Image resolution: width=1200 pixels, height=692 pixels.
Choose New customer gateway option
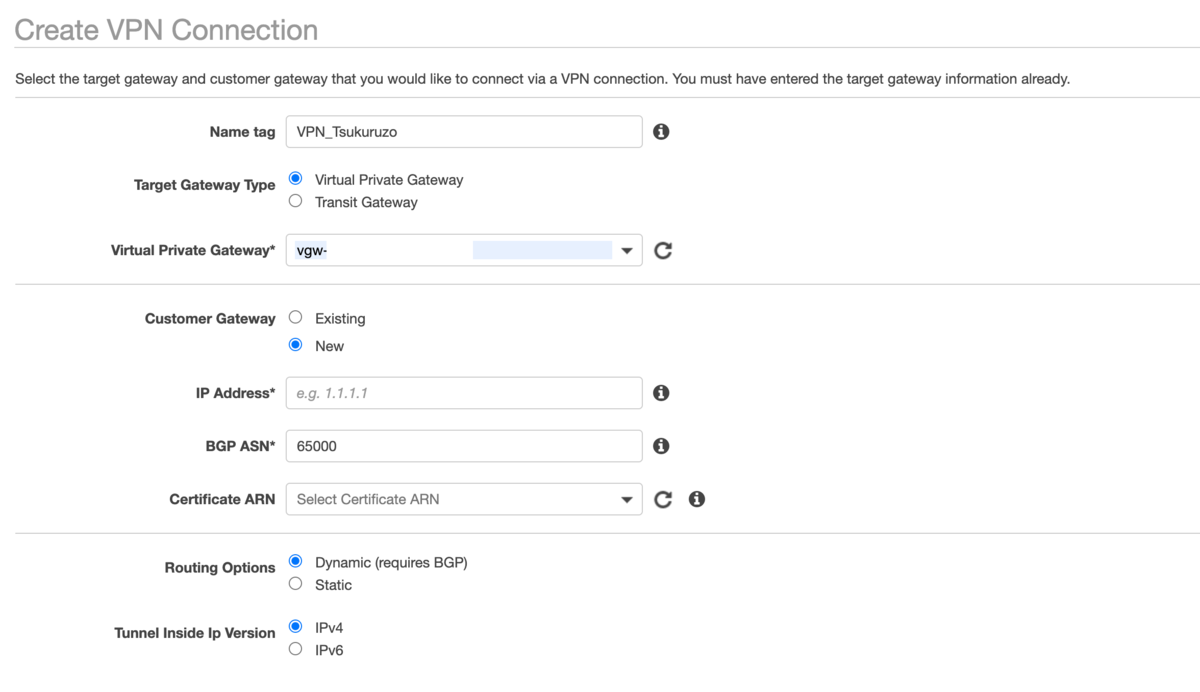click(x=295, y=345)
